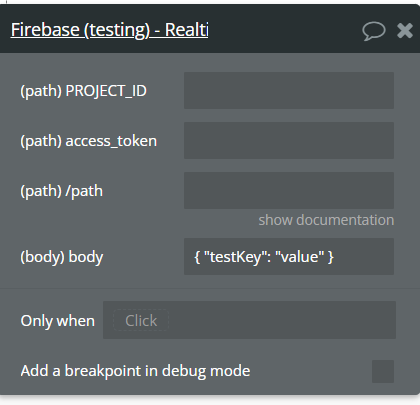Focus the access_token path value field

click(x=289, y=140)
